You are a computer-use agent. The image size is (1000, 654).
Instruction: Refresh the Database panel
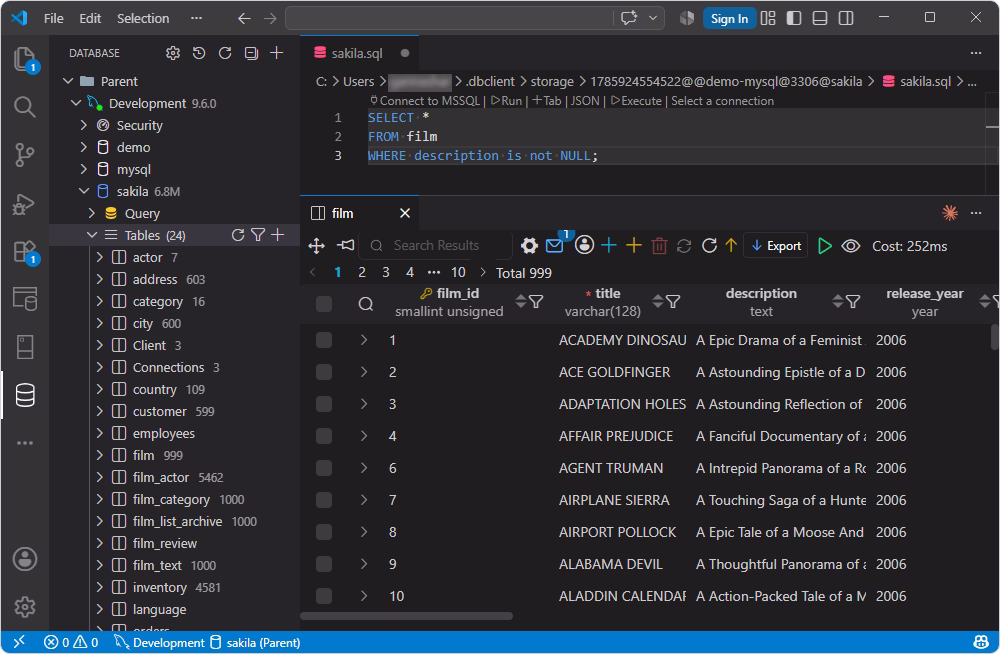(224, 53)
